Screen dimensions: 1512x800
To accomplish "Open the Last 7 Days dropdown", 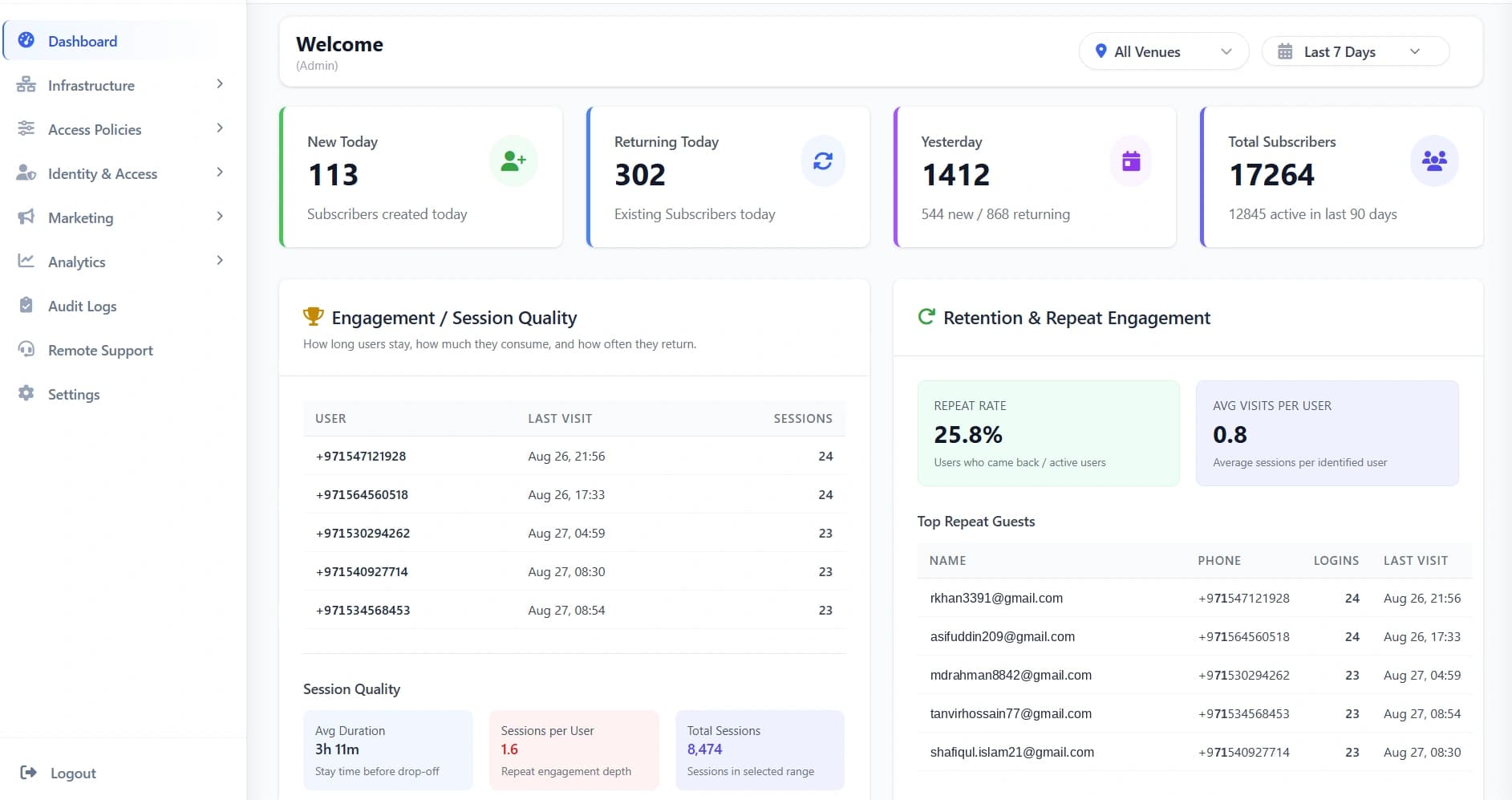I will coord(1356,51).
